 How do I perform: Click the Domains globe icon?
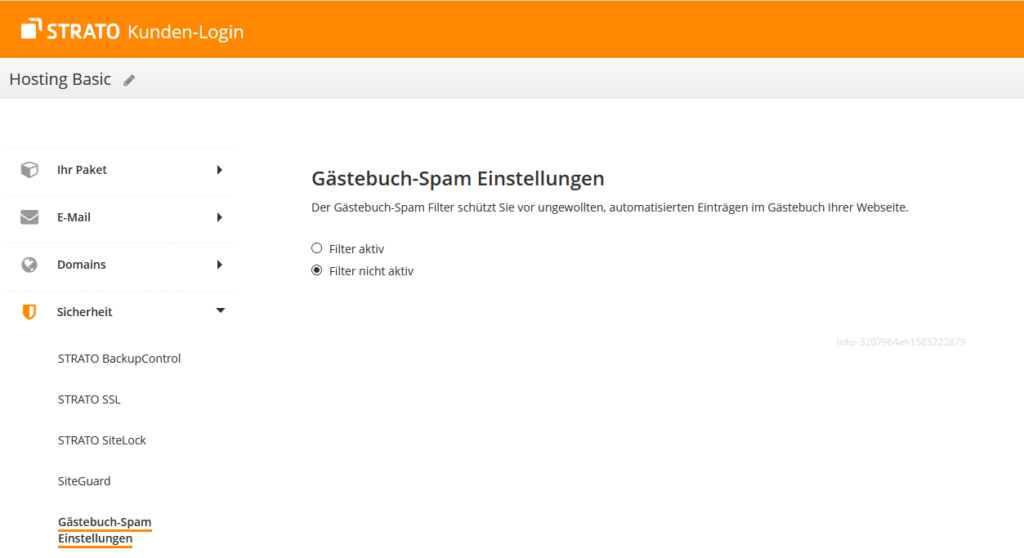point(29,265)
